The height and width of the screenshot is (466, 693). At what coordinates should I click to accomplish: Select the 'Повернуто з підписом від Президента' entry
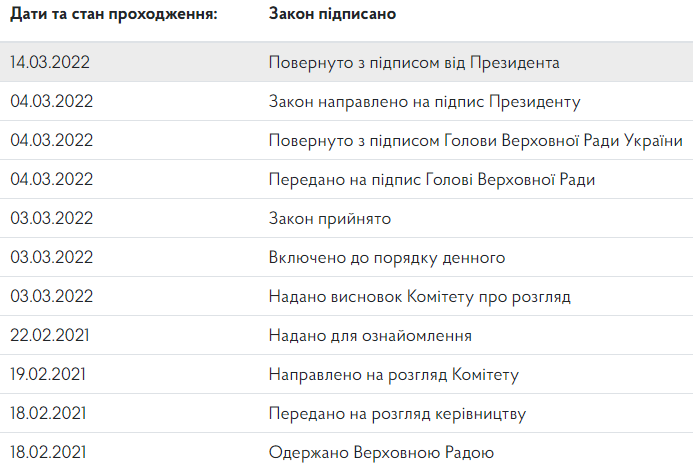pos(414,62)
